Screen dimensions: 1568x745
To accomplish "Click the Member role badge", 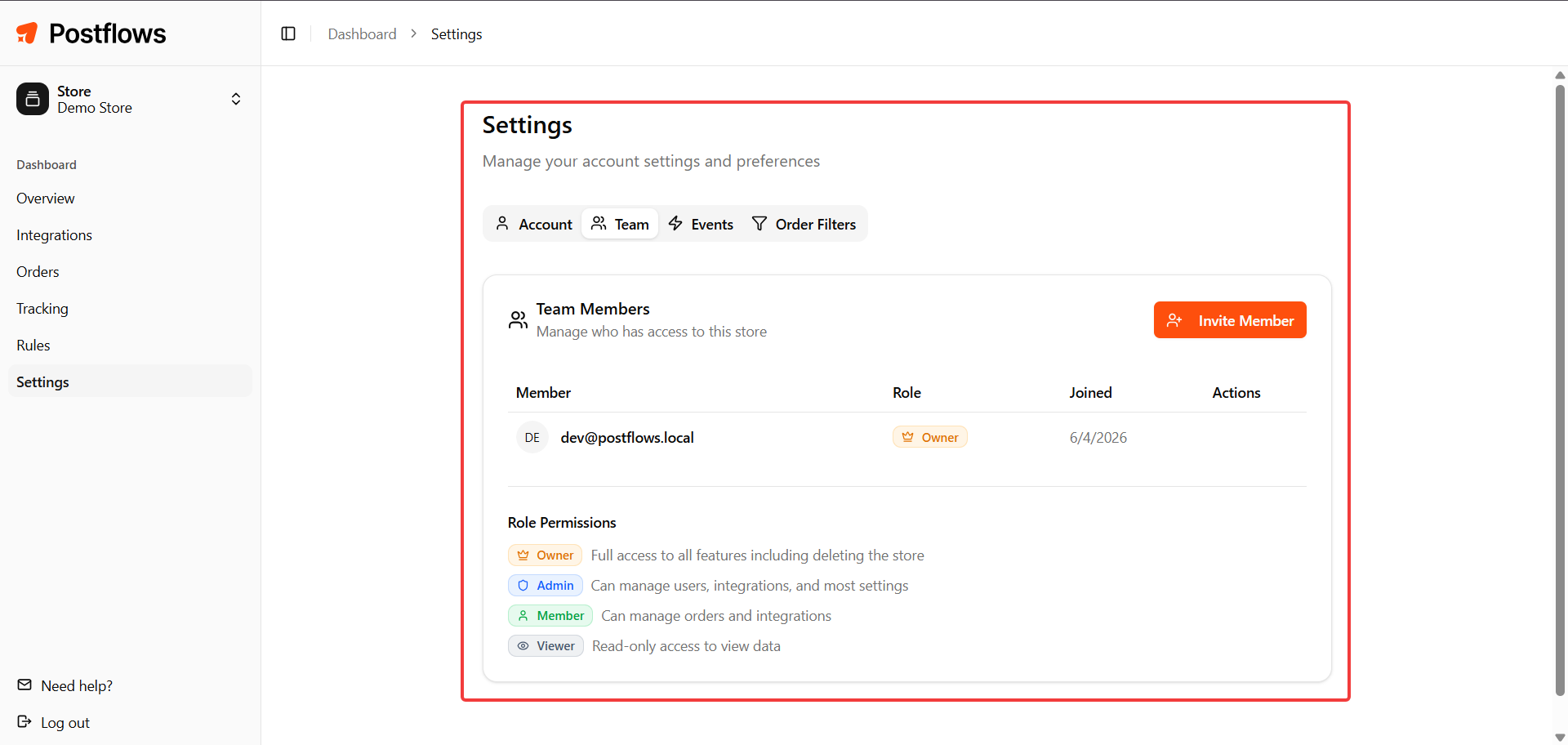I will pyautogui.click(x=550, y=616).
